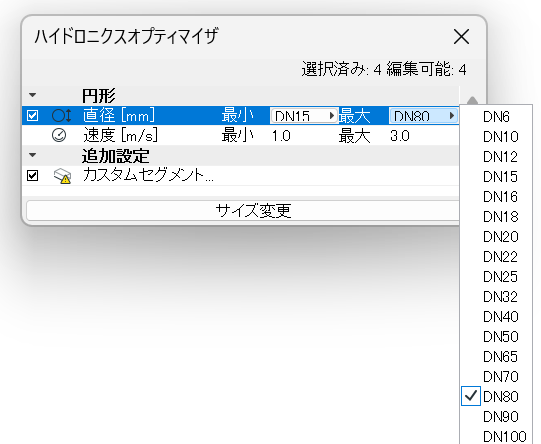Click the サイズ変更 button
The image size is (541, 444).
click(243, 210)
